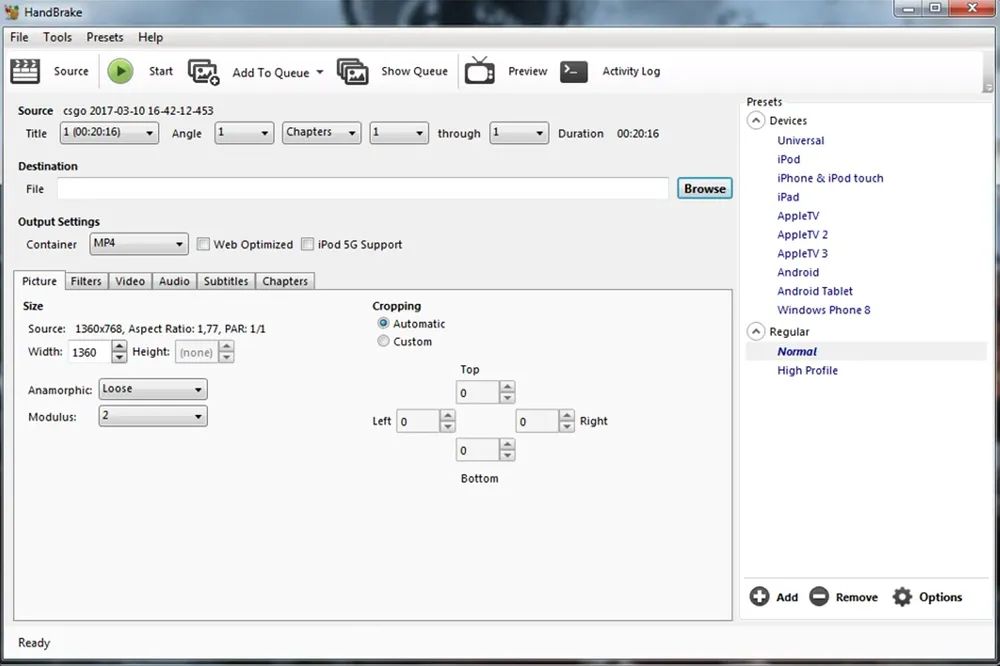Click the HandBrake app icon in title bar
Viewport: 1000px width, 666px height.
coord(11,11)
